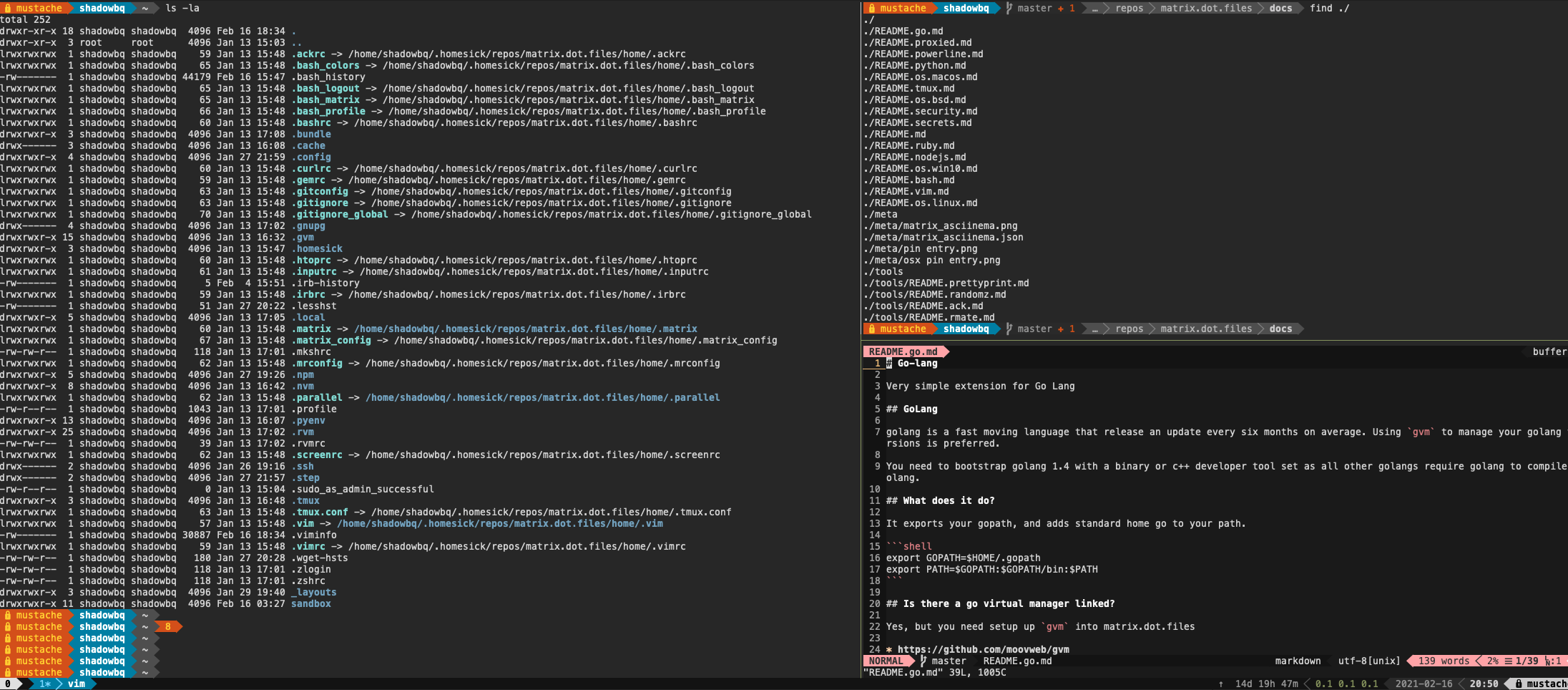Click './tools/README.rmate.md' in find output
1568x690 pixels.
click(929, 318)
